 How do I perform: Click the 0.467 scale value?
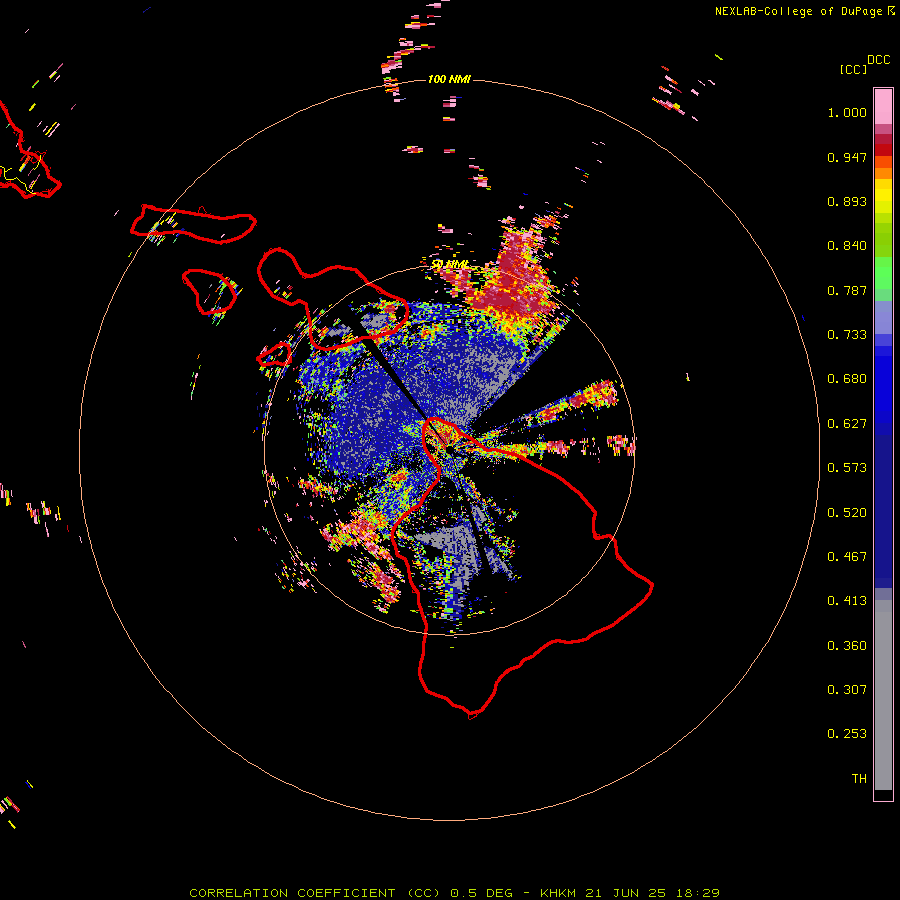point(847,557)
